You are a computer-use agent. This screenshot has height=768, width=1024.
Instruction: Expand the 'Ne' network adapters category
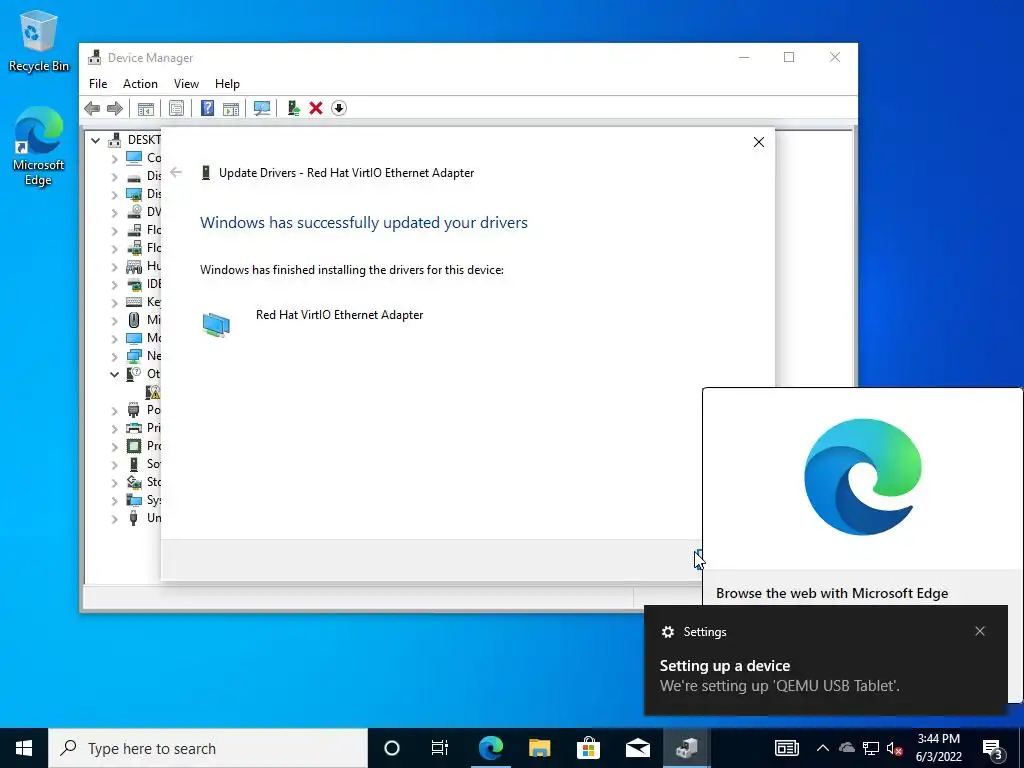114,357
